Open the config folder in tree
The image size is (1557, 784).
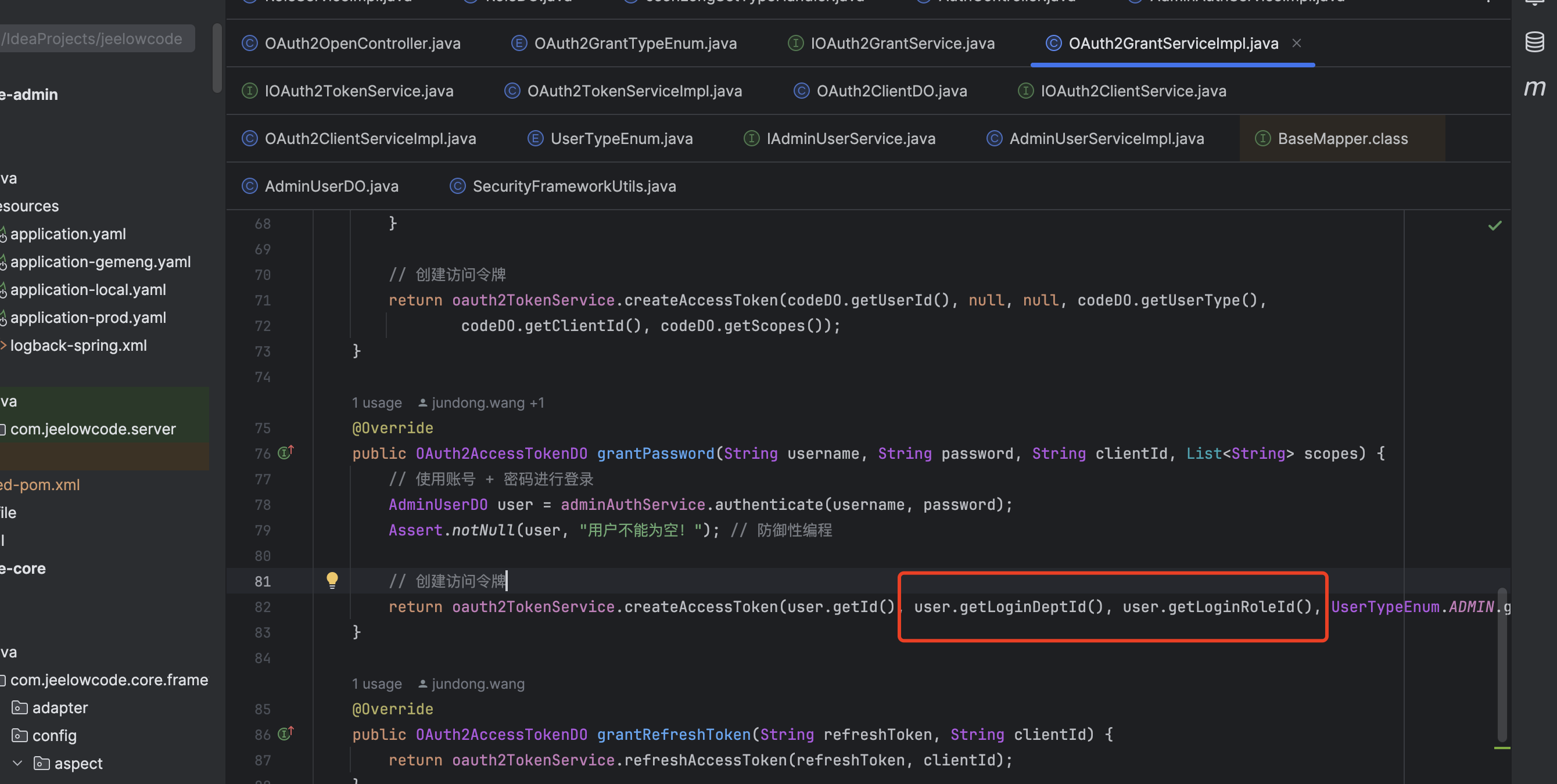point(54,735)
